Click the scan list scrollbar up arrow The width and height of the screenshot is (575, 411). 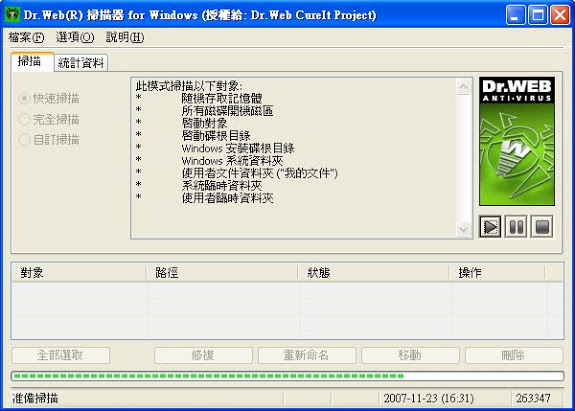click(x=464, y=87)
